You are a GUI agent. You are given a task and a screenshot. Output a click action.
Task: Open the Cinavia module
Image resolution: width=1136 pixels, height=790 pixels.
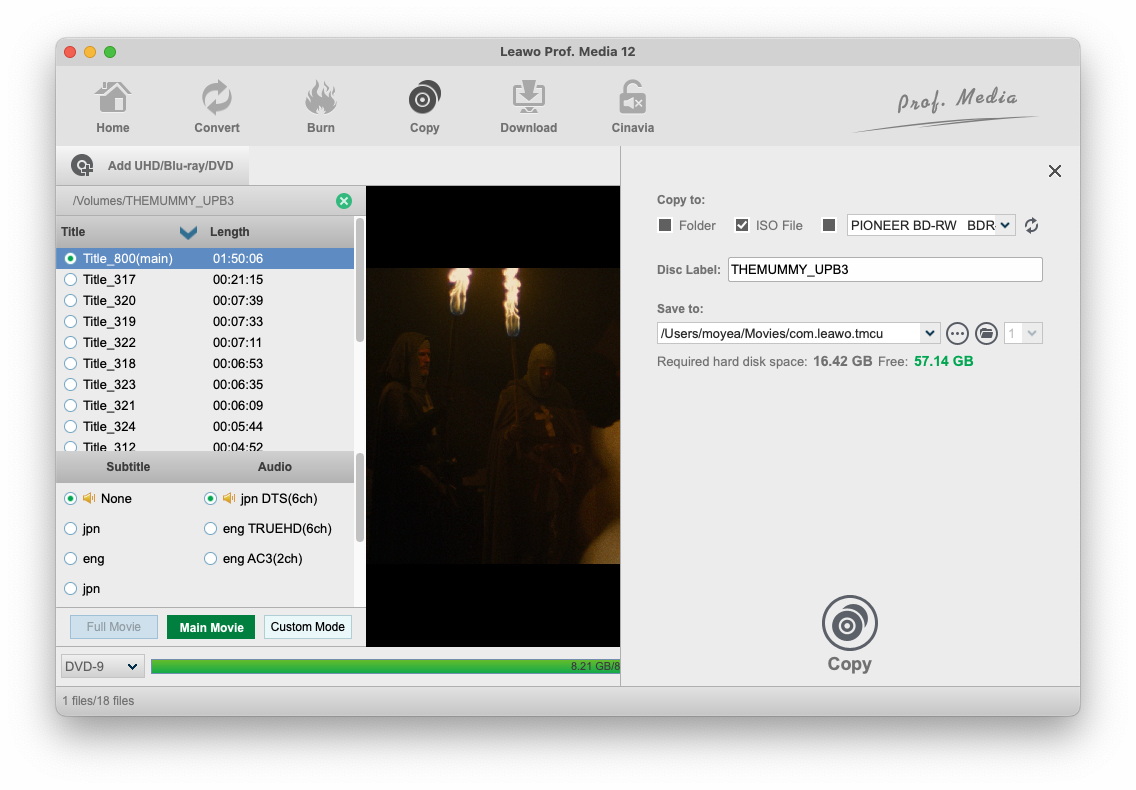coord(632,107)
